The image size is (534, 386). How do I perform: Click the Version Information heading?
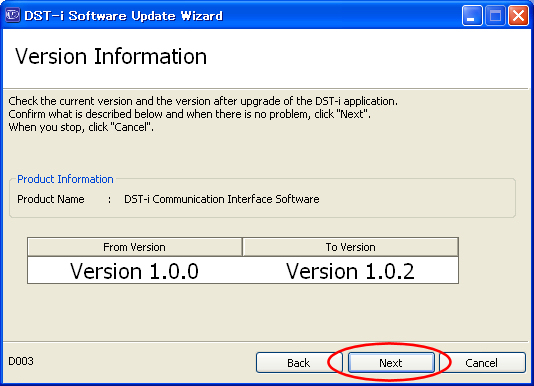pyautogui.click(x=111, y=56)
